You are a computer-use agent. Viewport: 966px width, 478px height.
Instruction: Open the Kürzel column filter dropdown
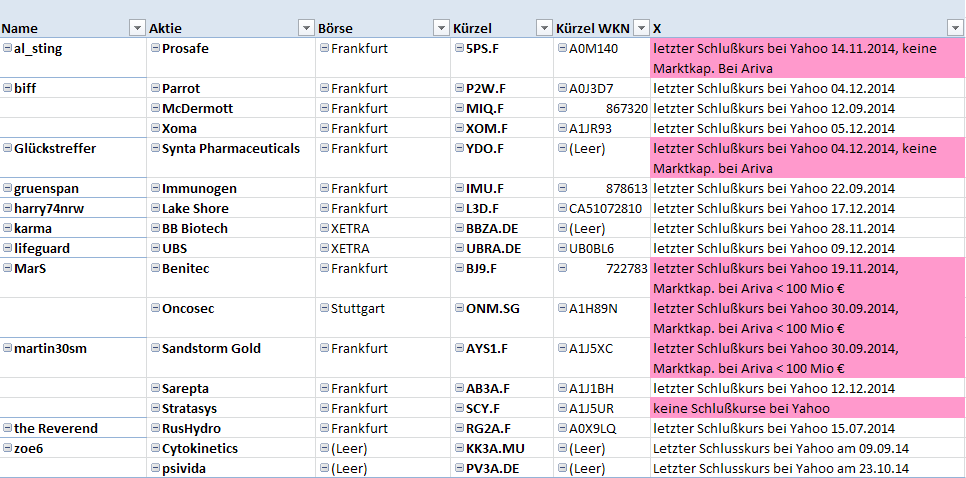click(543, 28)
